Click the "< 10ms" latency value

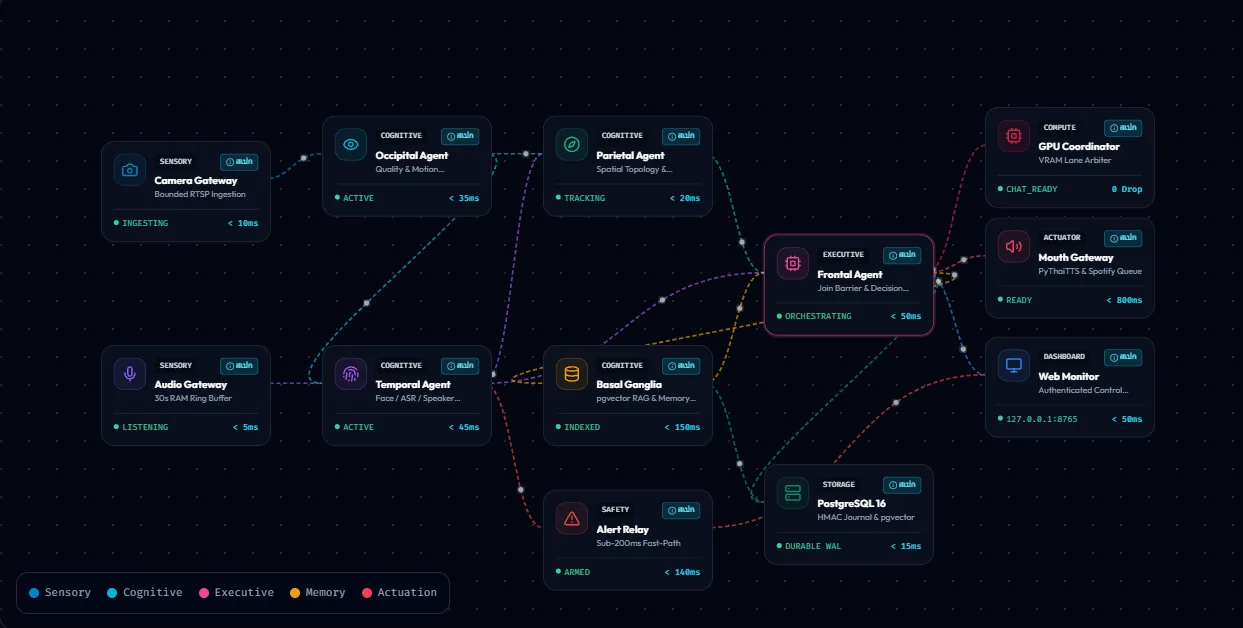pos(243,223)
